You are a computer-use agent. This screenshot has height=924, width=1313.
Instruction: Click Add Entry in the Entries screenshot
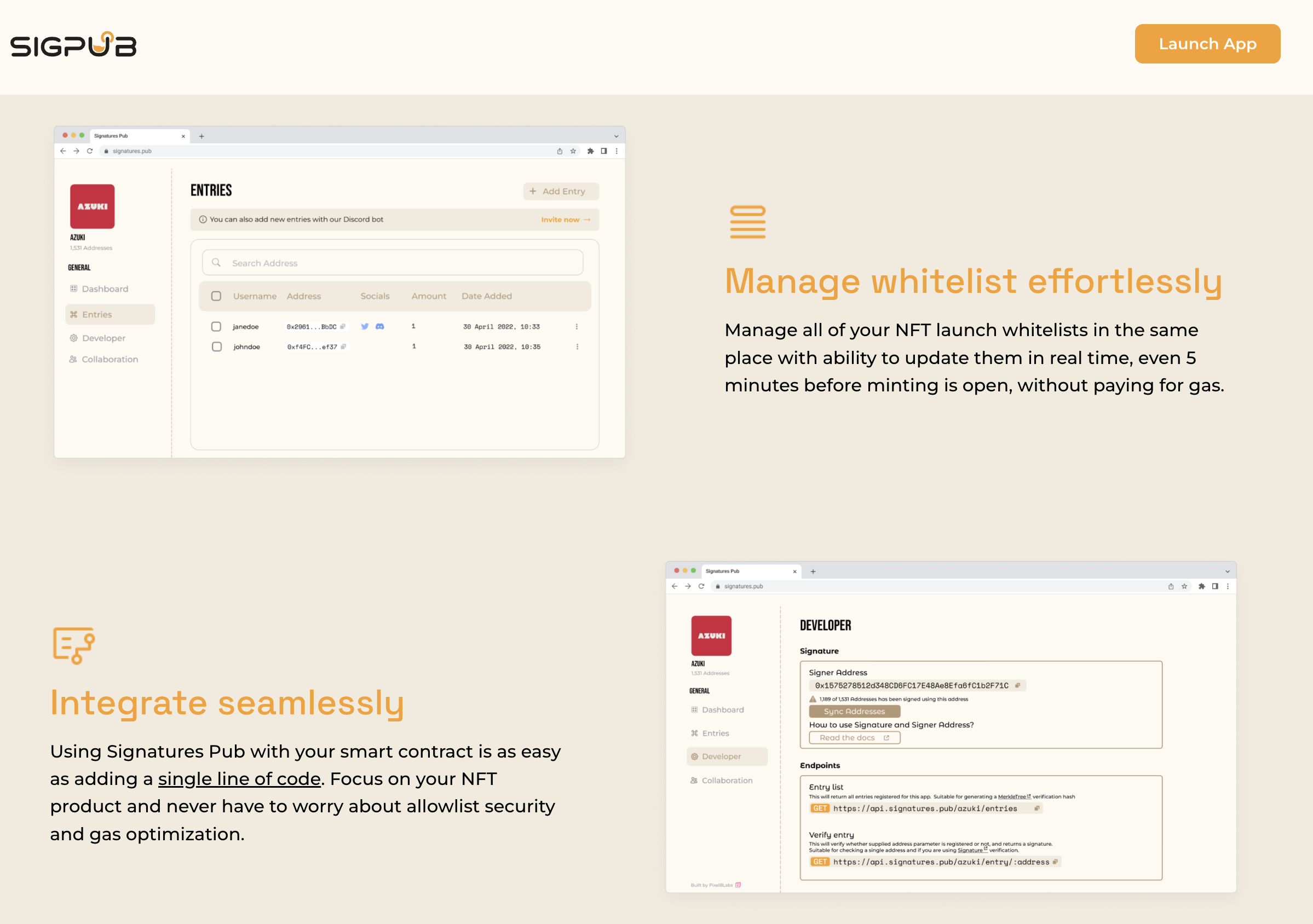click(561, 192)
